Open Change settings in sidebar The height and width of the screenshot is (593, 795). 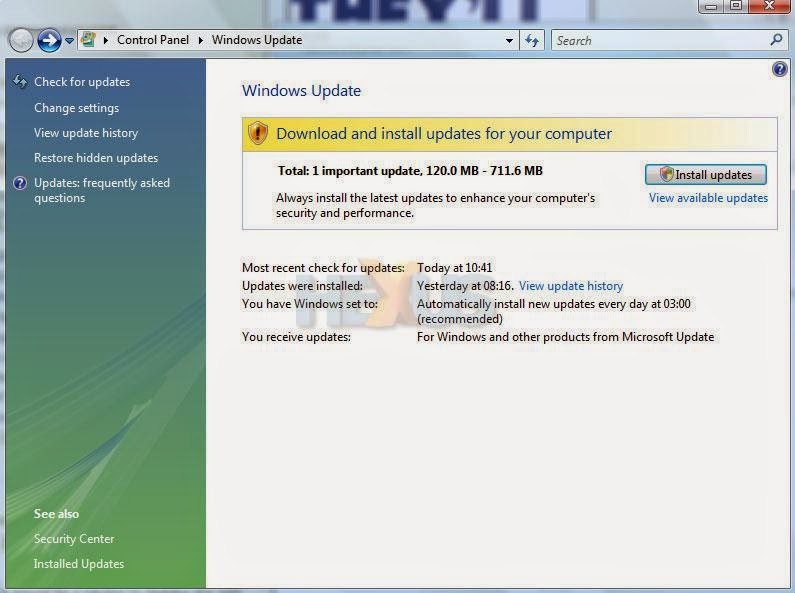coord(77,107)
